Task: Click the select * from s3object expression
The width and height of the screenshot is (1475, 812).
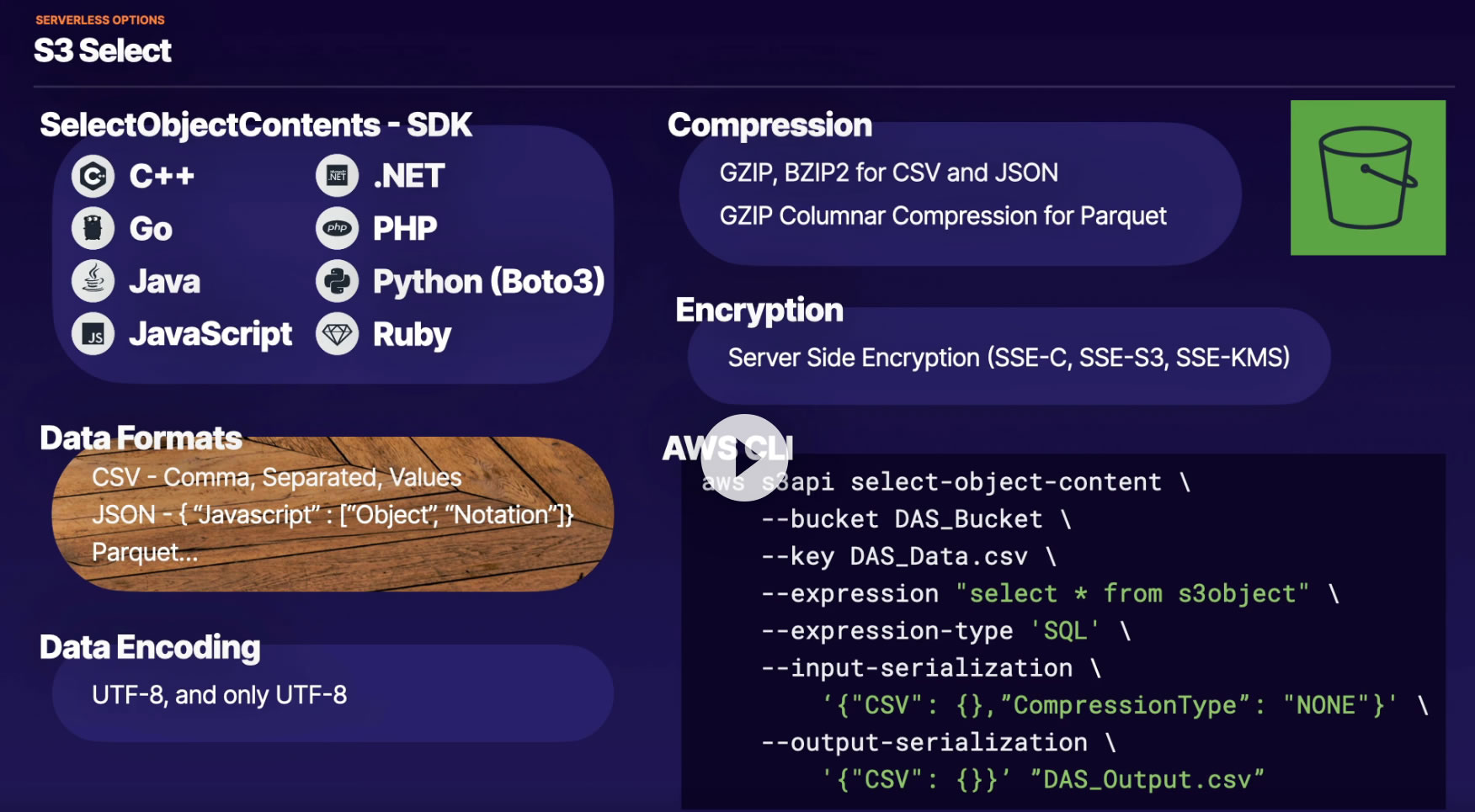Action: [1132, 594]
